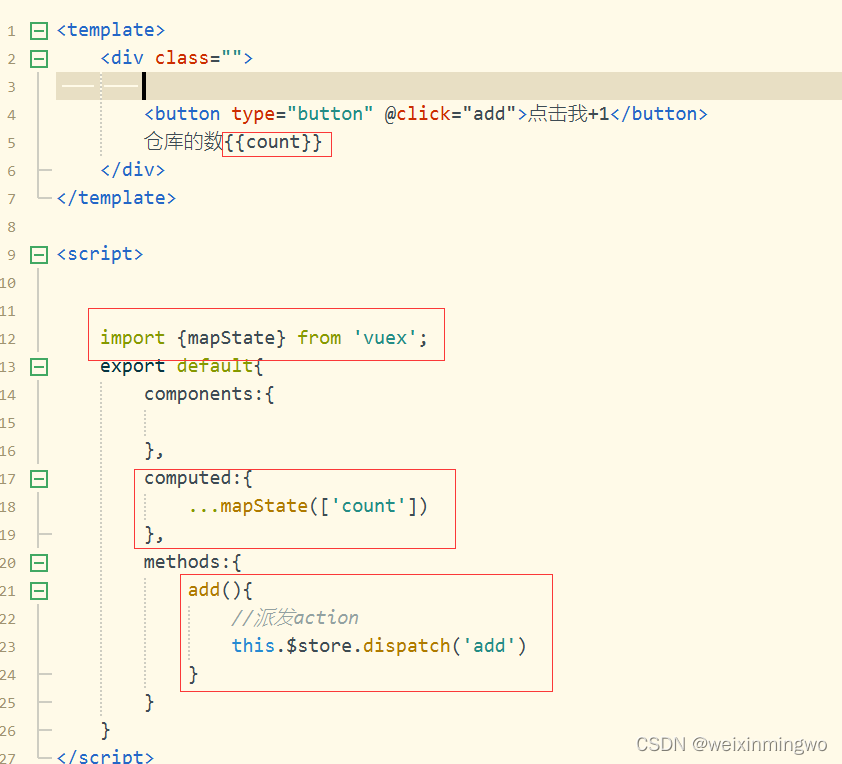The image size is (842, 764).
Task: Click export default on line 13
Action: point(181,366)
